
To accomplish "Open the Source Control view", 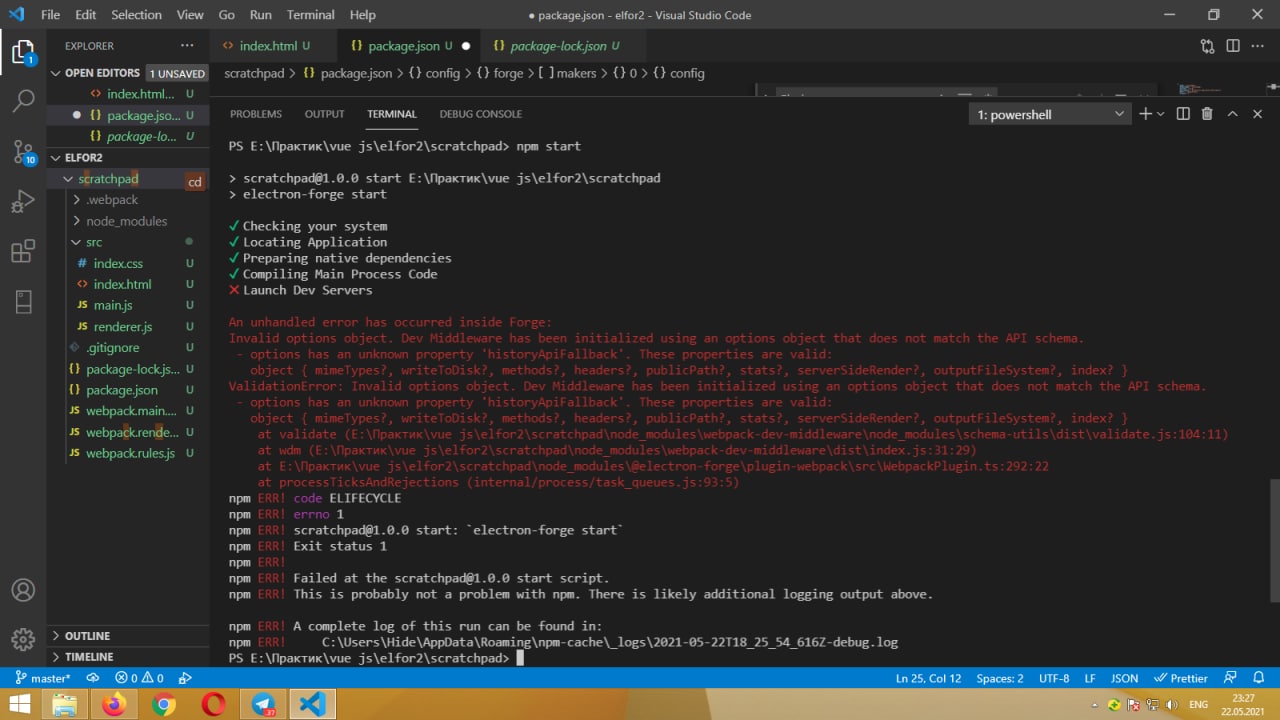I will click(22, 151).
